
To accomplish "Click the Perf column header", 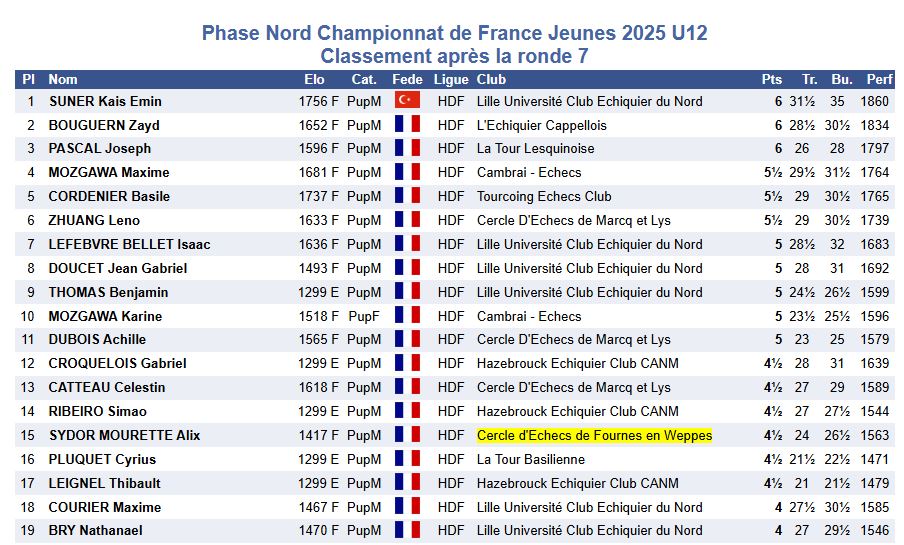I will [x=879, y=80].
